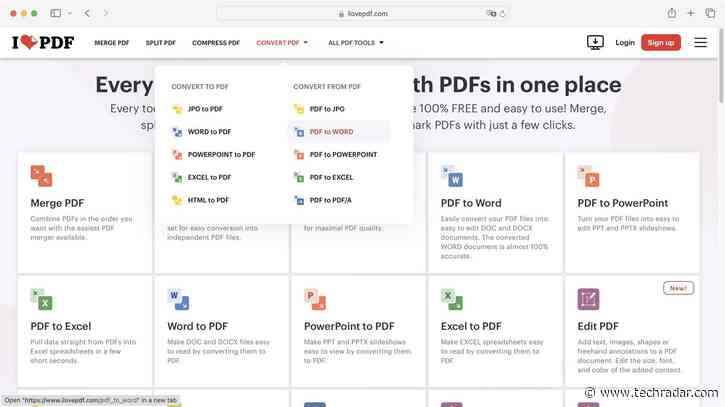The height and width of the screenshot is (407, 725).
Task: Select PDF to POWERPOINT menu entry
Action: [344, 154]
